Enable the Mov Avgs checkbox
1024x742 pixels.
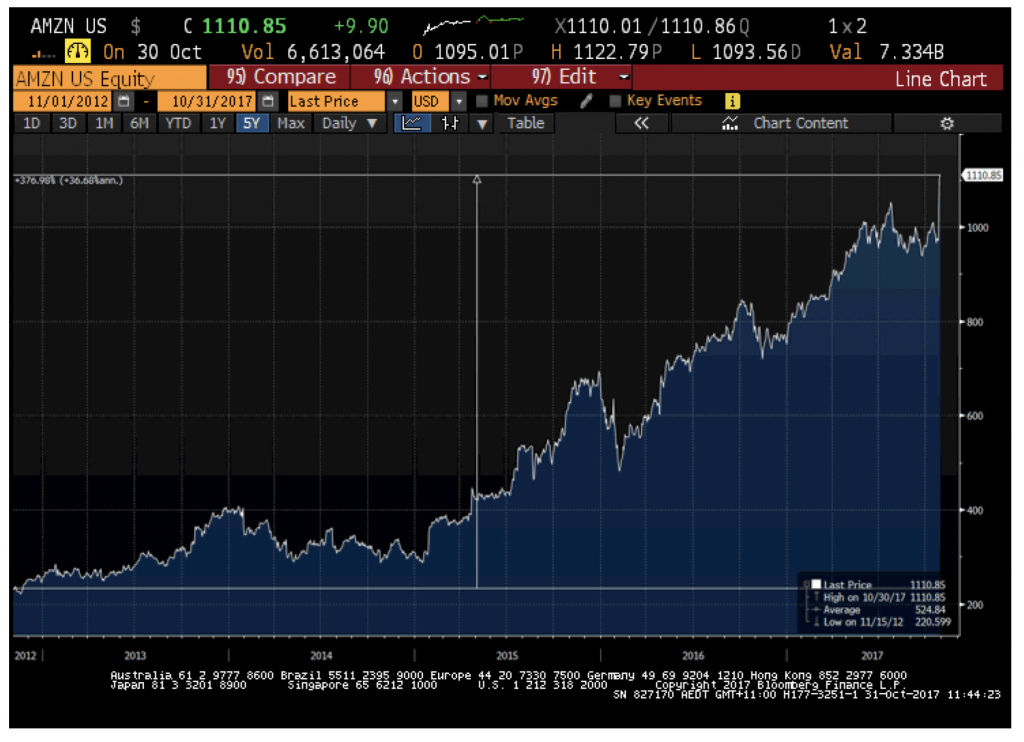[x=482, y=101]
